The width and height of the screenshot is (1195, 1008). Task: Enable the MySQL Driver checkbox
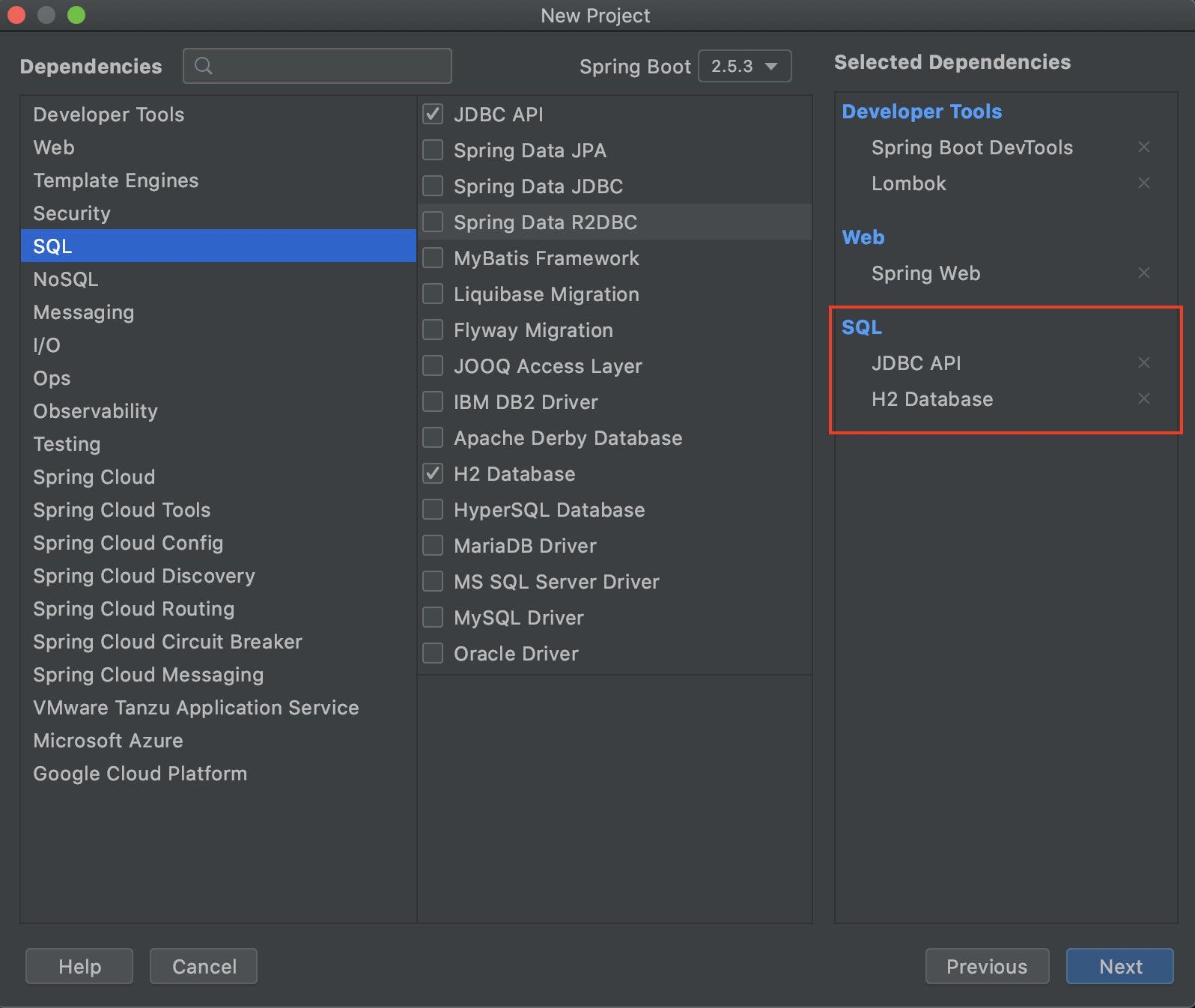433,617
